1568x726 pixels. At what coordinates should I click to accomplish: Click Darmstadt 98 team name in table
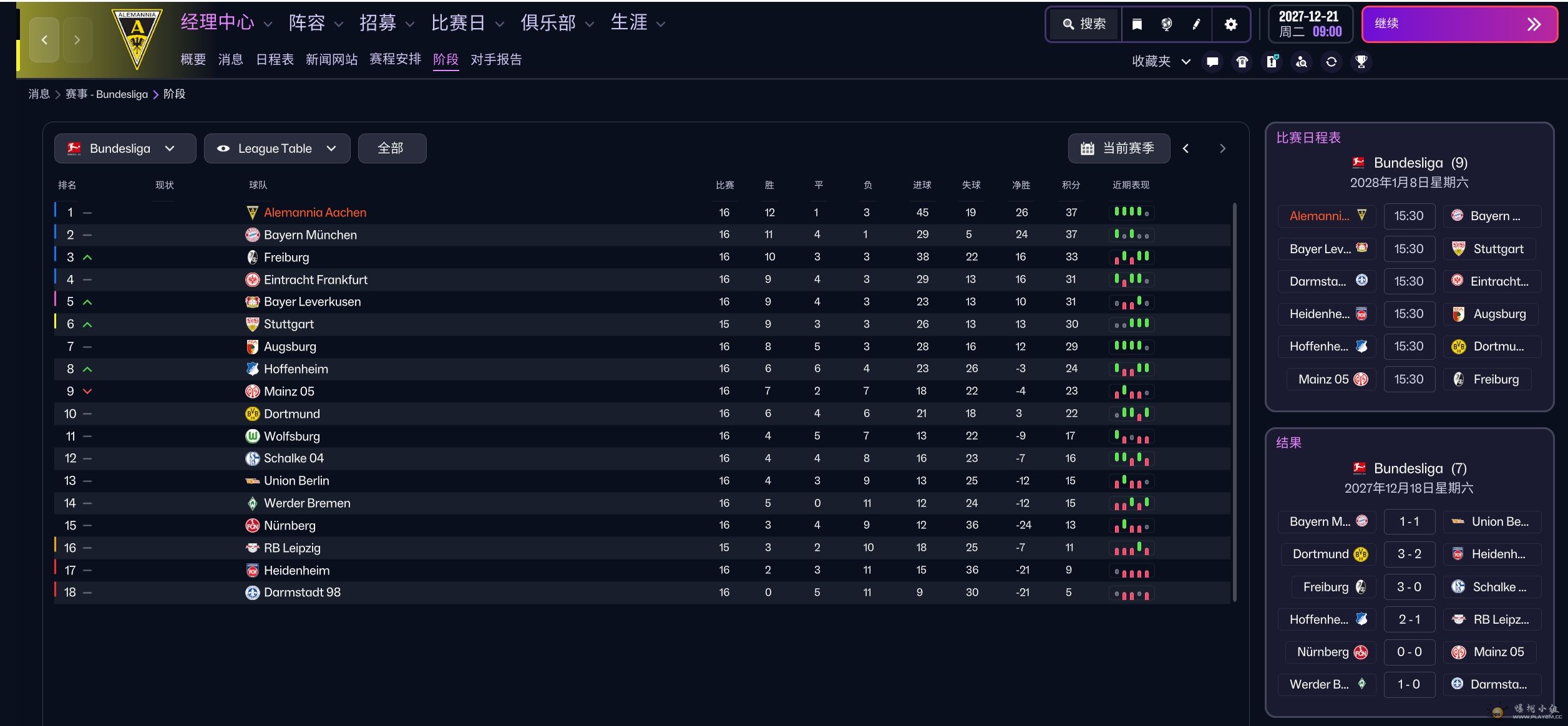(x=302, y=593)
